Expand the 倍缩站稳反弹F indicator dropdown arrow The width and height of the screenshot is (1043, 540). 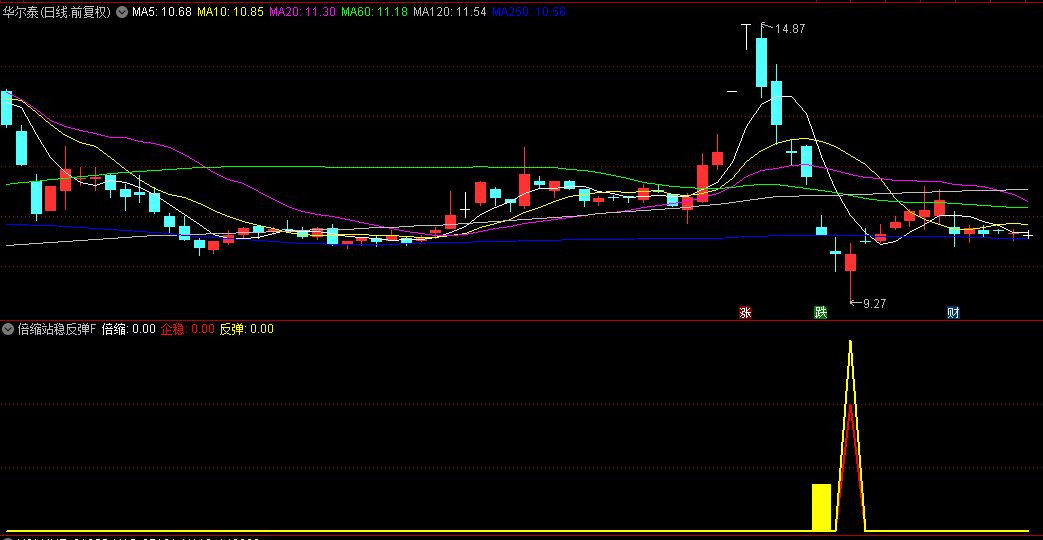click(x=8, y=329)
